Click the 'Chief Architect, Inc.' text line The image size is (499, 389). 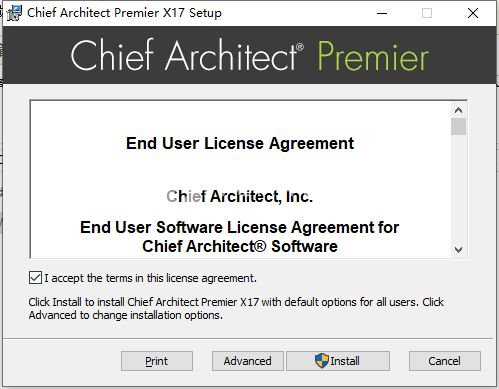point(240,196)
